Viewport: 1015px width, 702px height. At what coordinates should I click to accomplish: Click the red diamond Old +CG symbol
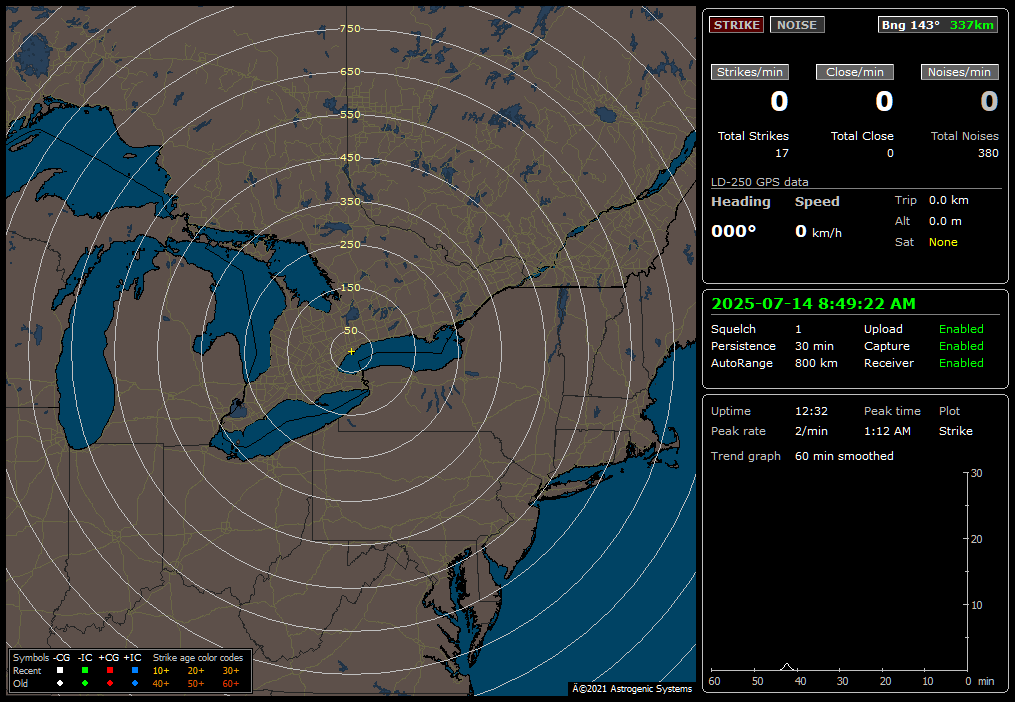click(x=110, y=683)
